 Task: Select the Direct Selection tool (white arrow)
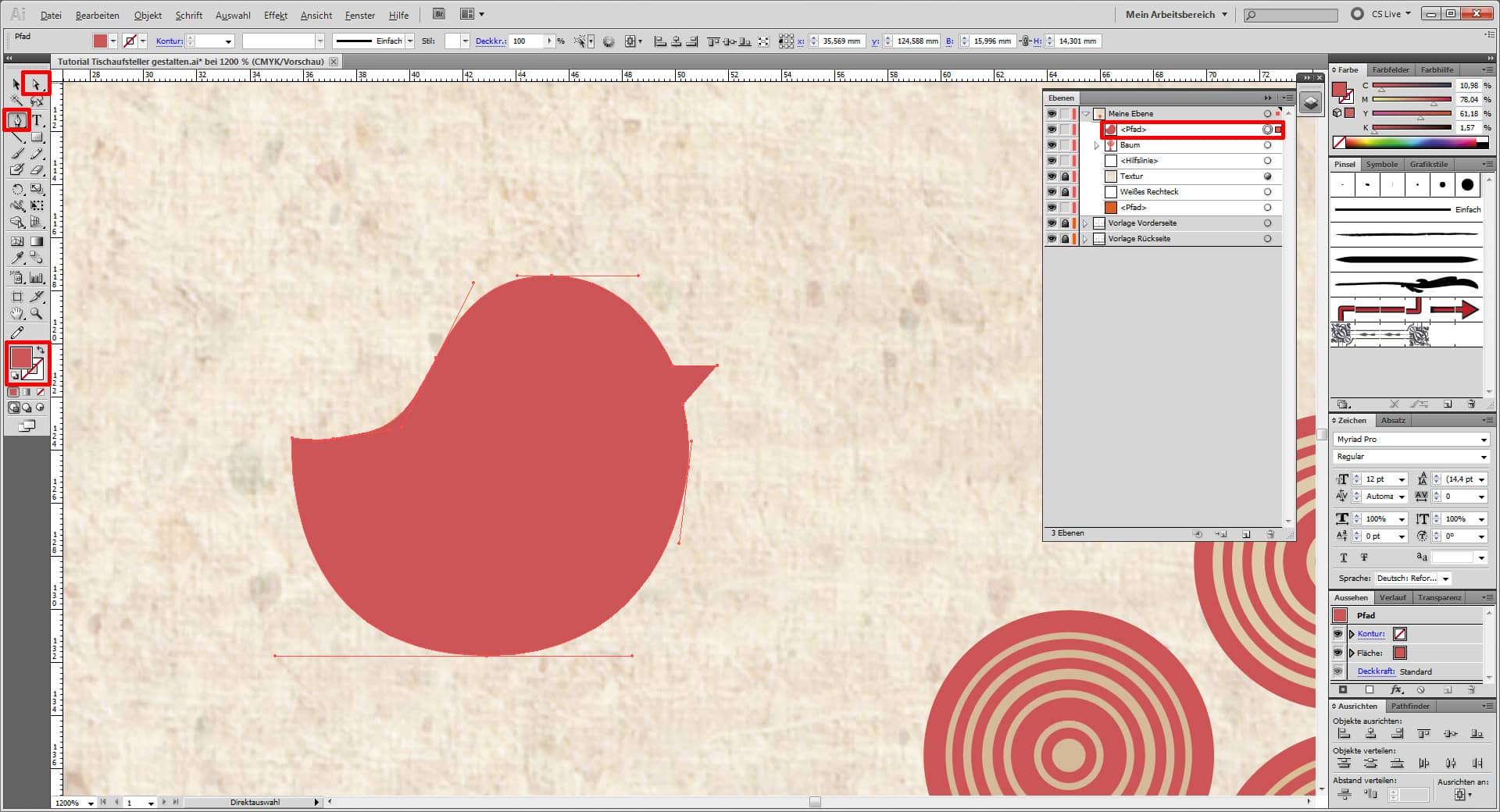pyautogui.click(x=36, y=84)
